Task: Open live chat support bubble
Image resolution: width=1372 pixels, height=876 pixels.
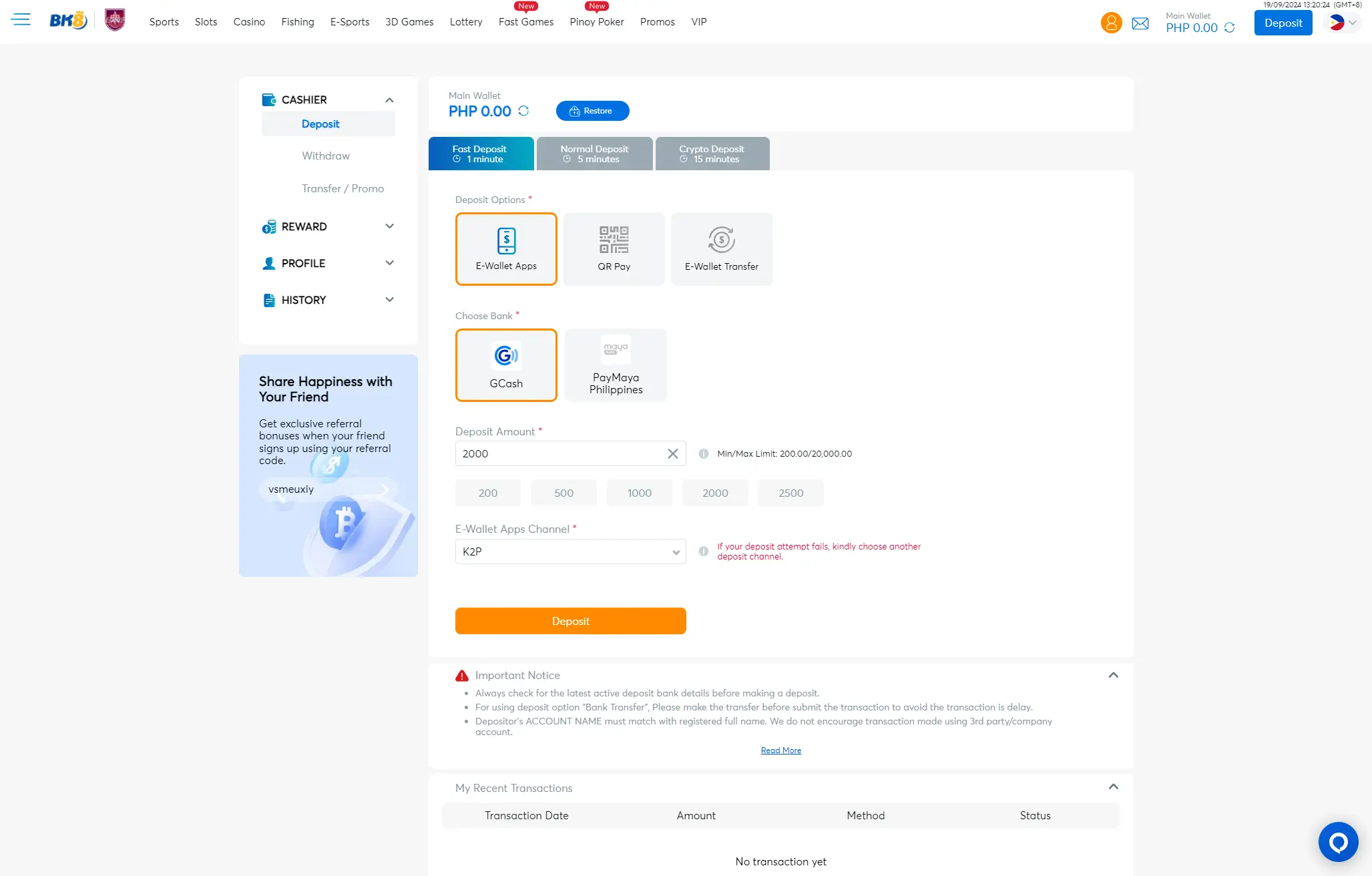Action: tap(1338, 842)
